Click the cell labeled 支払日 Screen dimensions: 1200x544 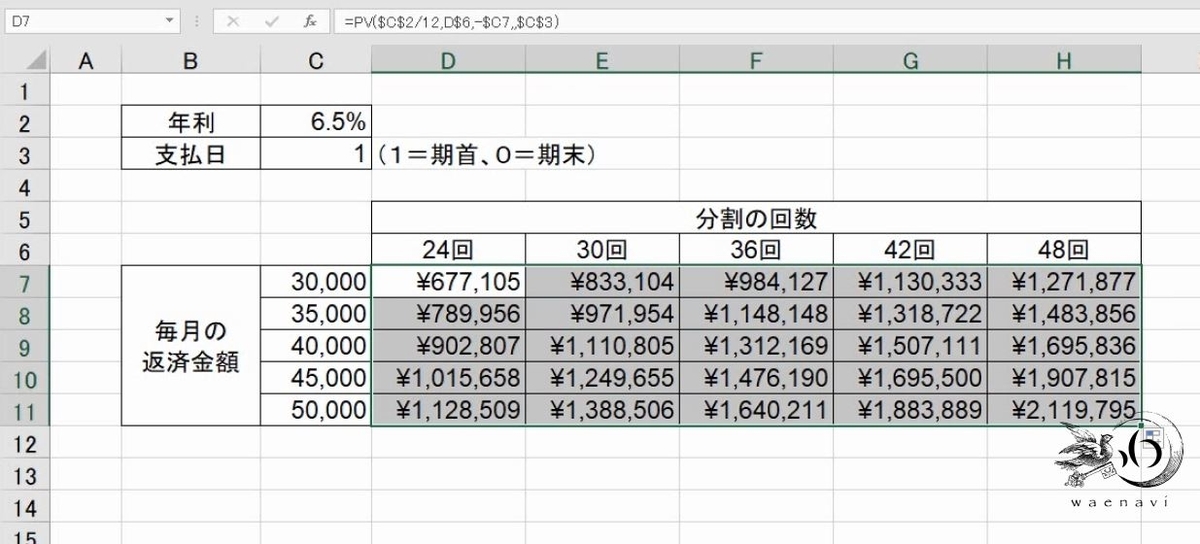(190, 155)
